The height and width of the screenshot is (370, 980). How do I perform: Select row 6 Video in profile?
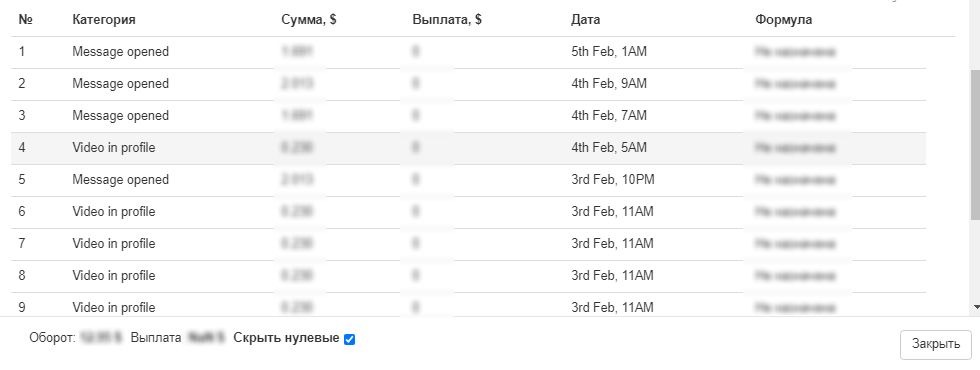click(x=468, y=212)
